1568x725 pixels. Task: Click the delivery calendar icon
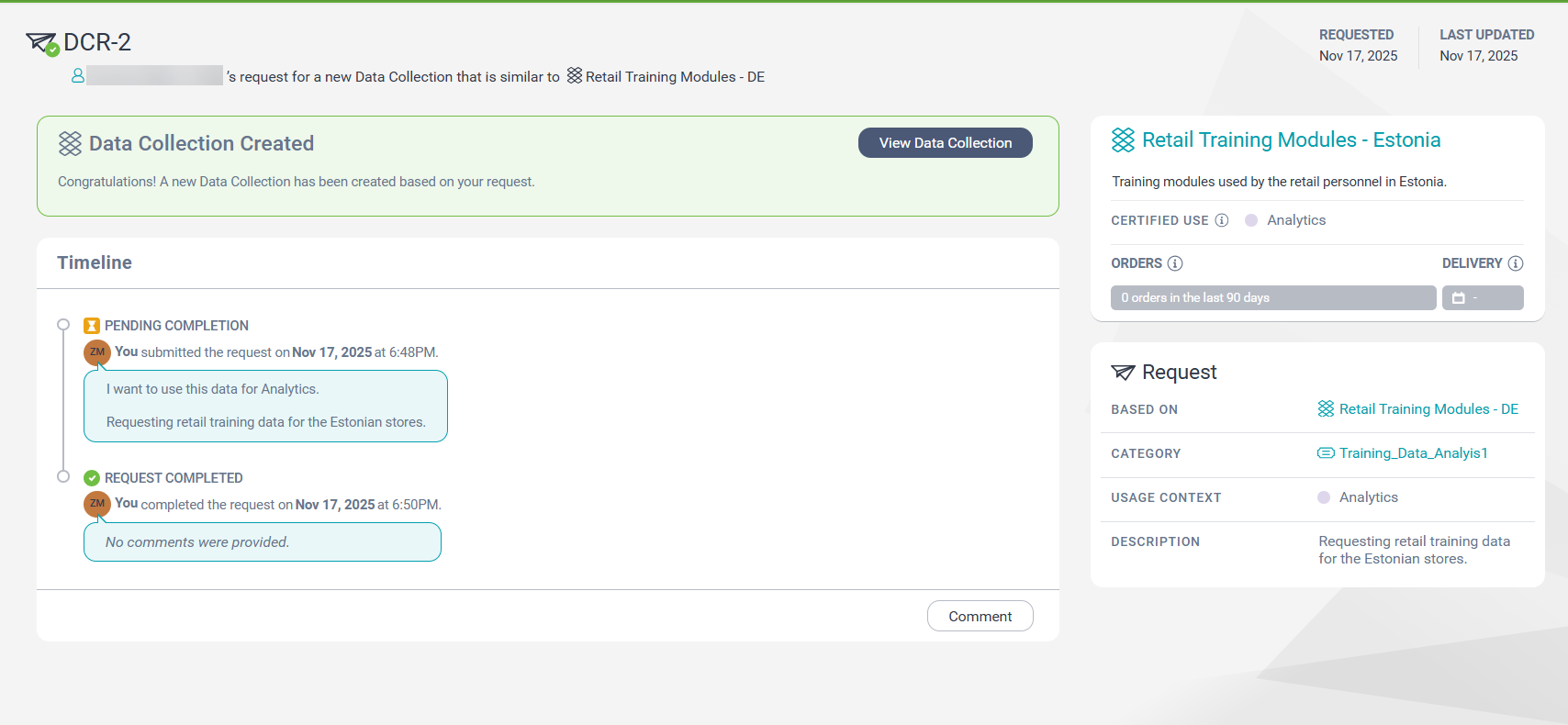tap(1459, 298)
